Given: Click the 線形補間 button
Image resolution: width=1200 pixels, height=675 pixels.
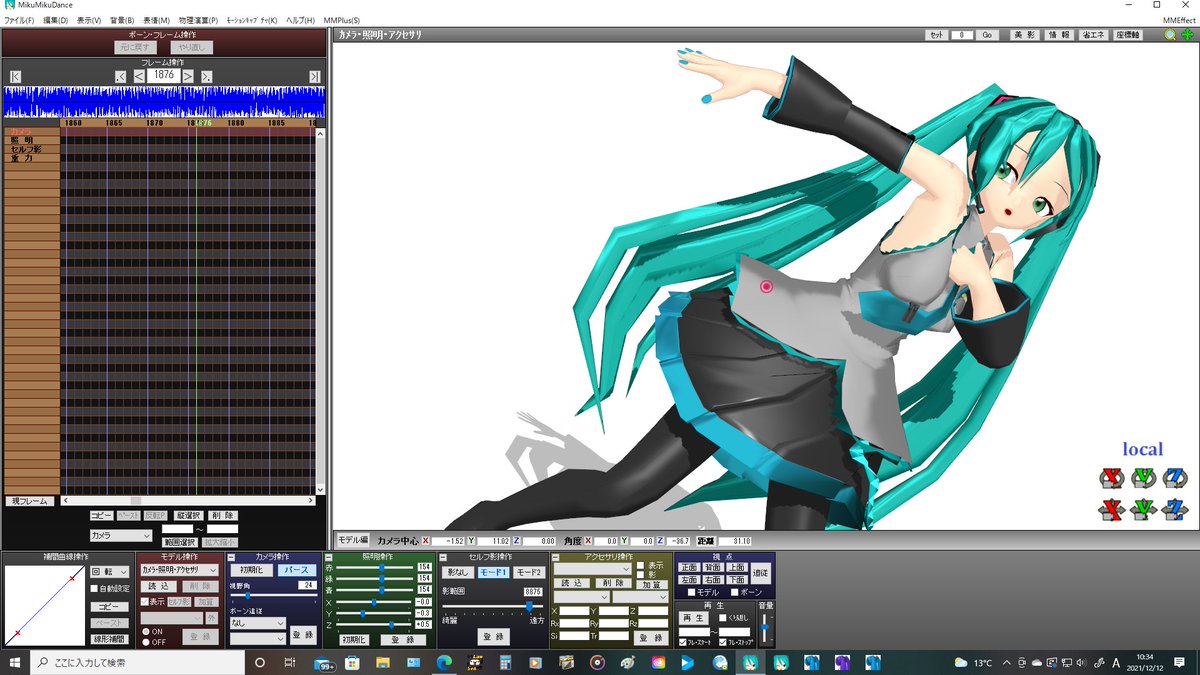Looking at the screenshot, I should click(109, 639).
